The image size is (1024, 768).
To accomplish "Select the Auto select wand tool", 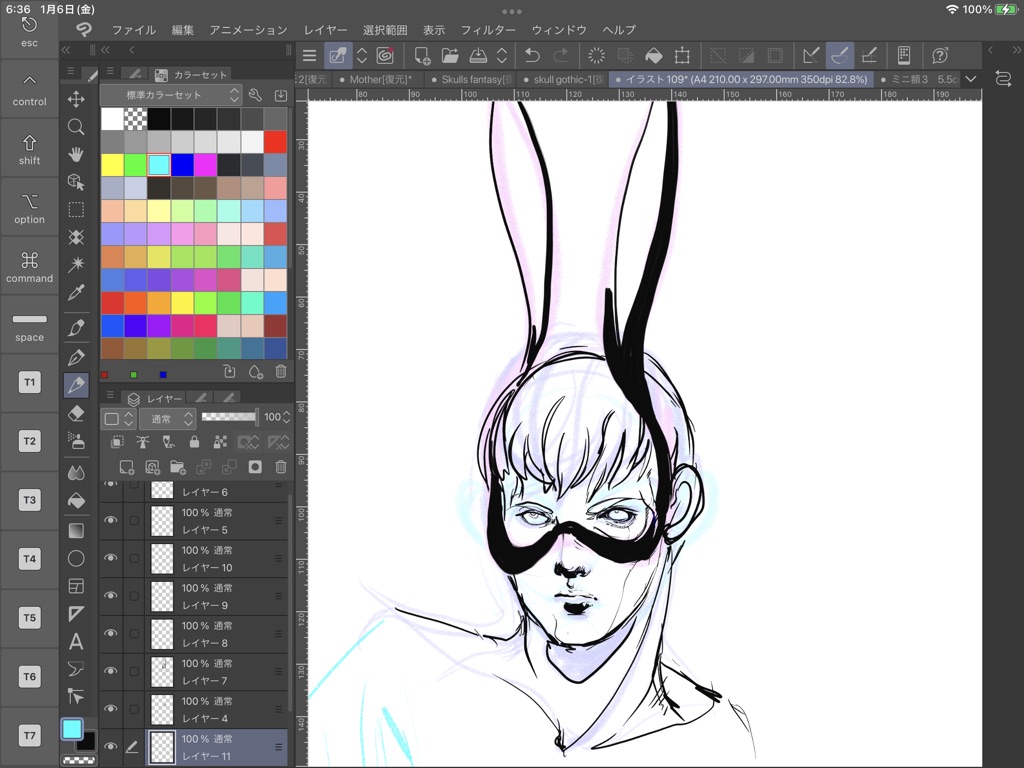I will tap(76, 264).
